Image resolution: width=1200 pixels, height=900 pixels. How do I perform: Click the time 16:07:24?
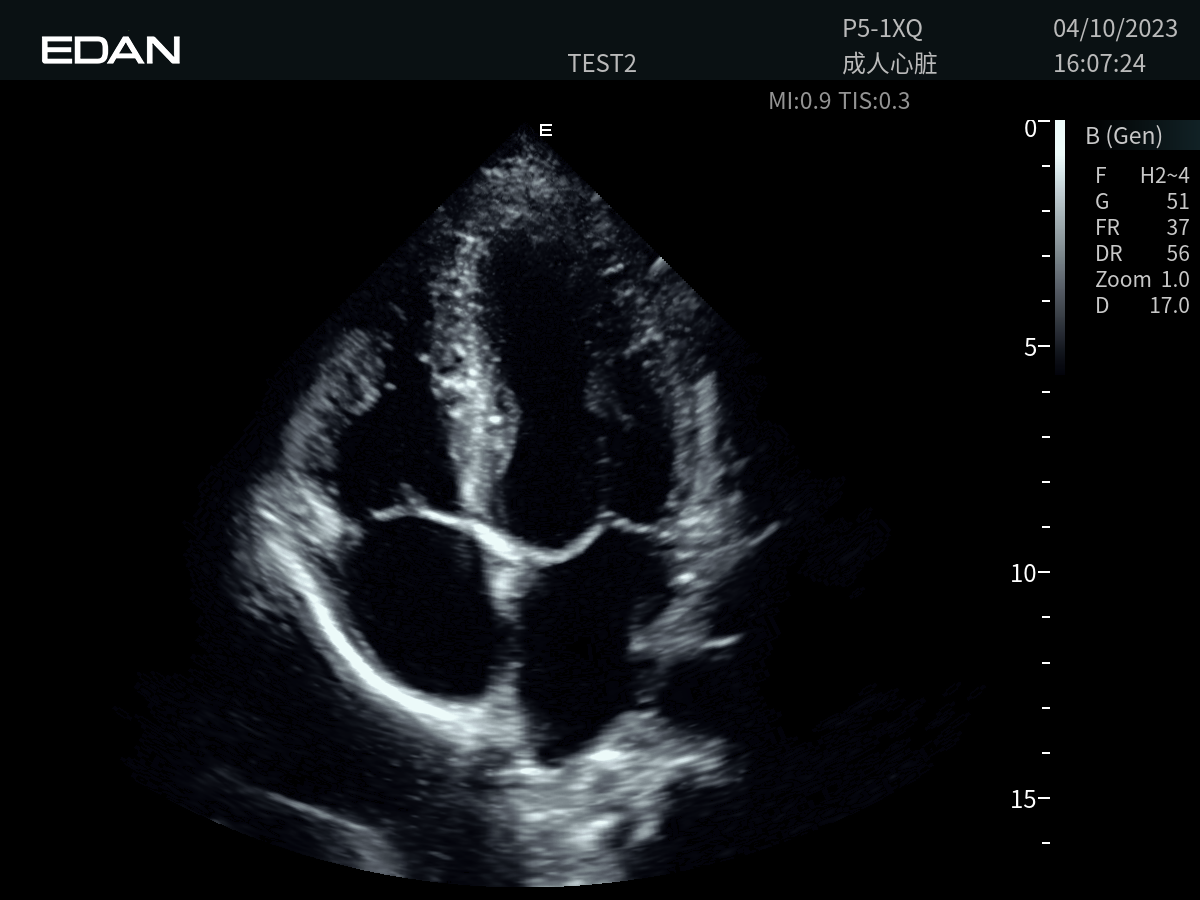point(1099,64)
